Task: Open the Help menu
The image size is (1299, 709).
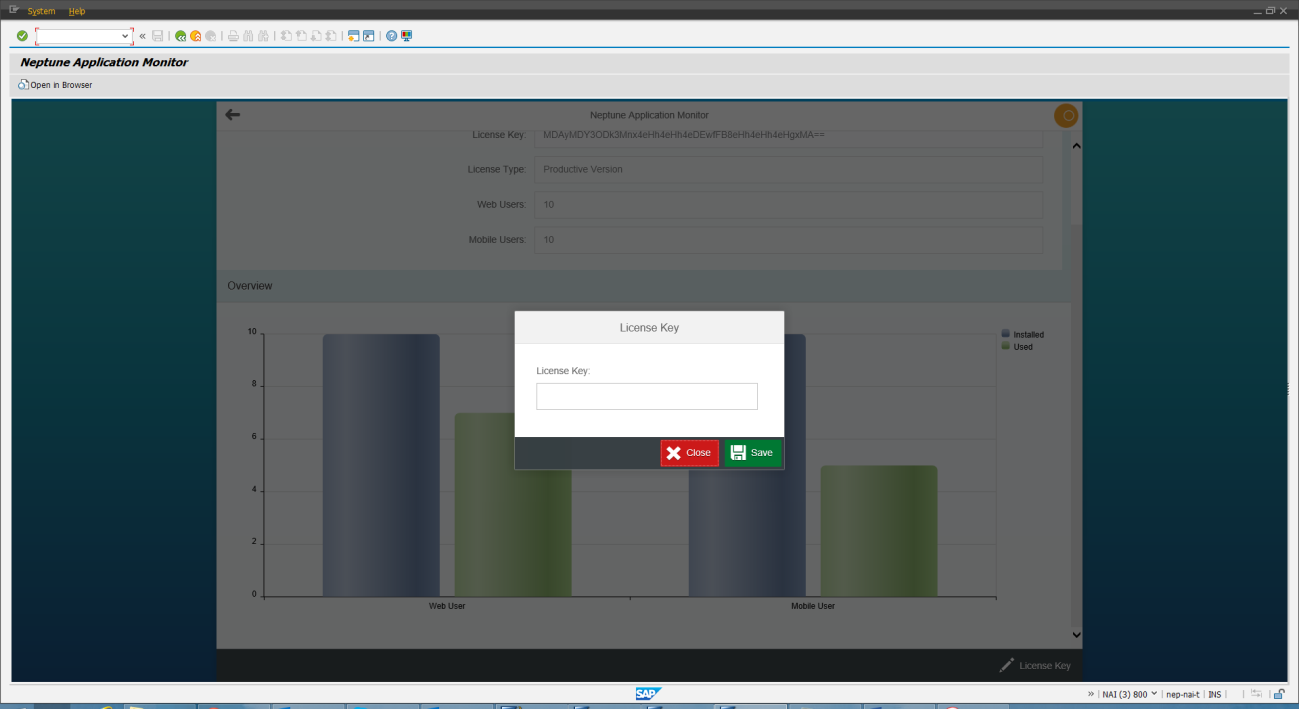Action: 77,11
